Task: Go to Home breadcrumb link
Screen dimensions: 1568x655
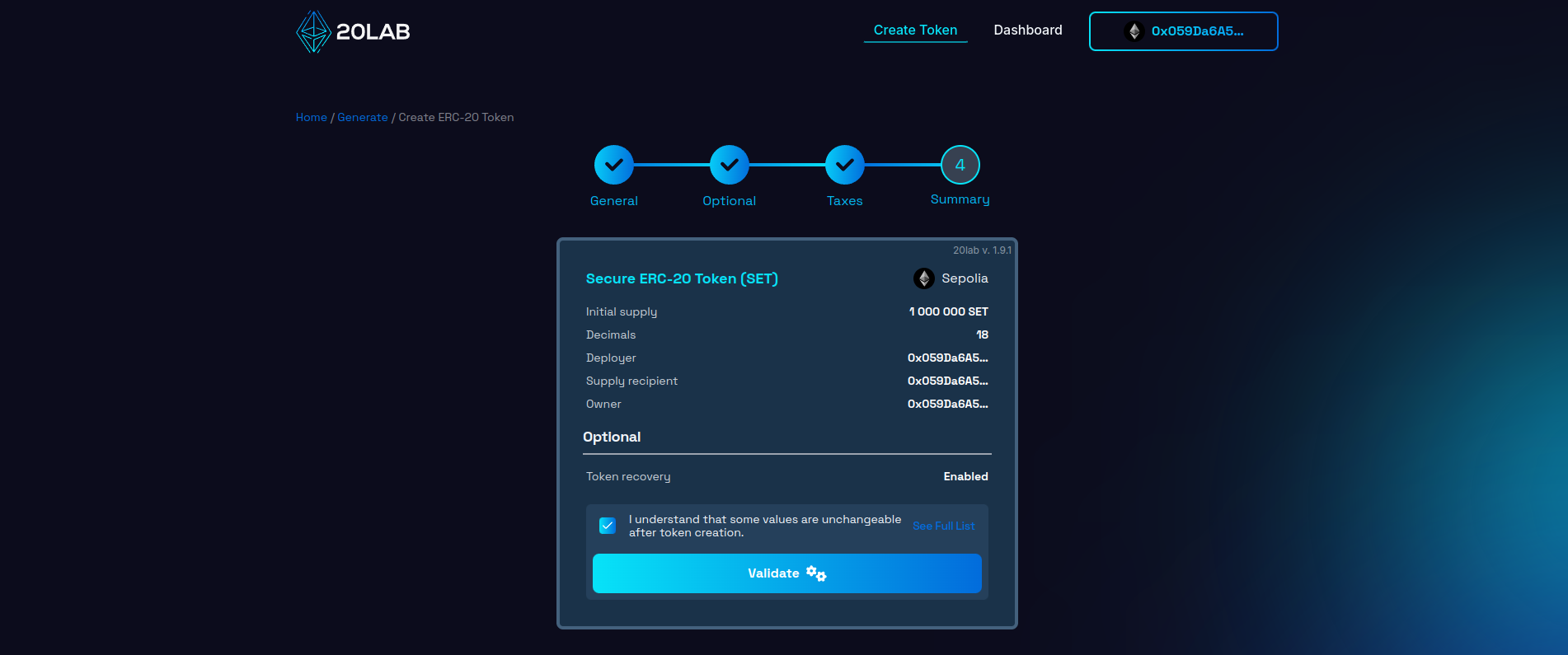Action: point(312,117)
